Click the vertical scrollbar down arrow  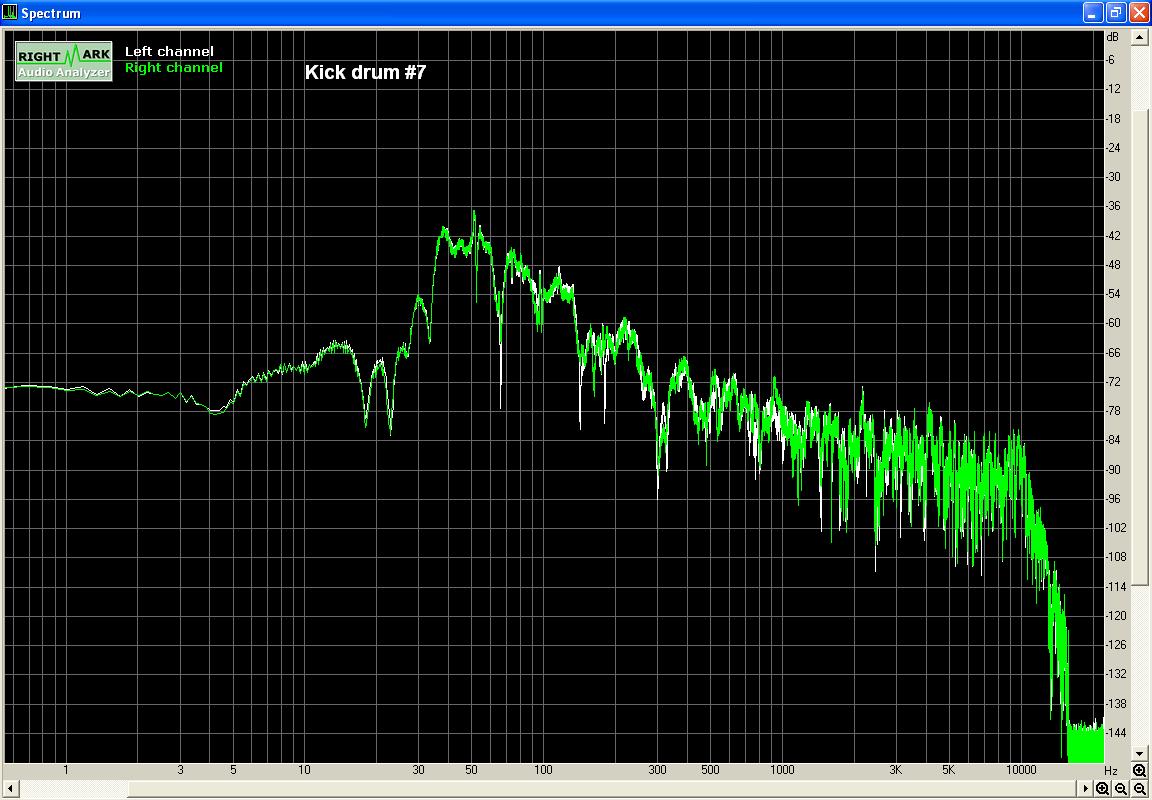[x=1140, y=753]
